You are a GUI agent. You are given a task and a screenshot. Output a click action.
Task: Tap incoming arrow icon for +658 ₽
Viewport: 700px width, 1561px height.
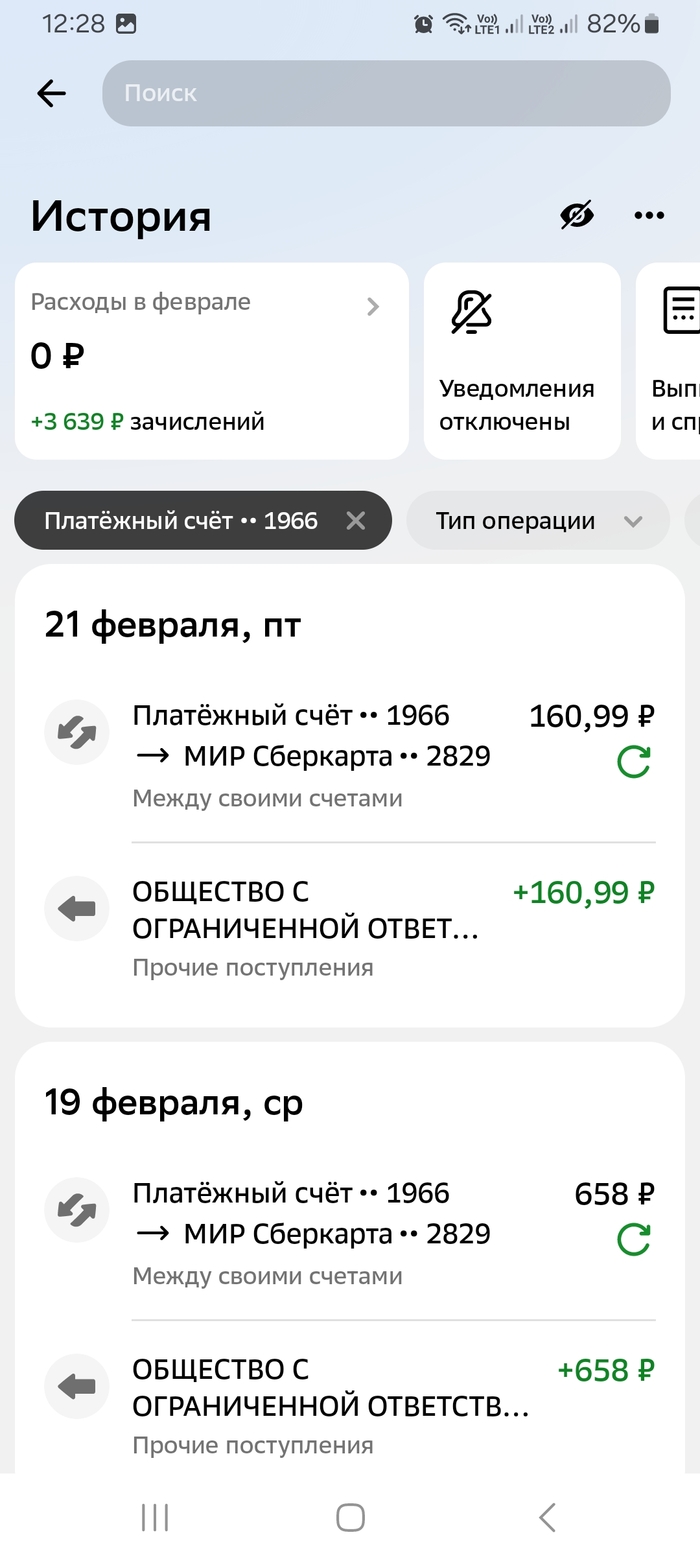[77, 1386]
